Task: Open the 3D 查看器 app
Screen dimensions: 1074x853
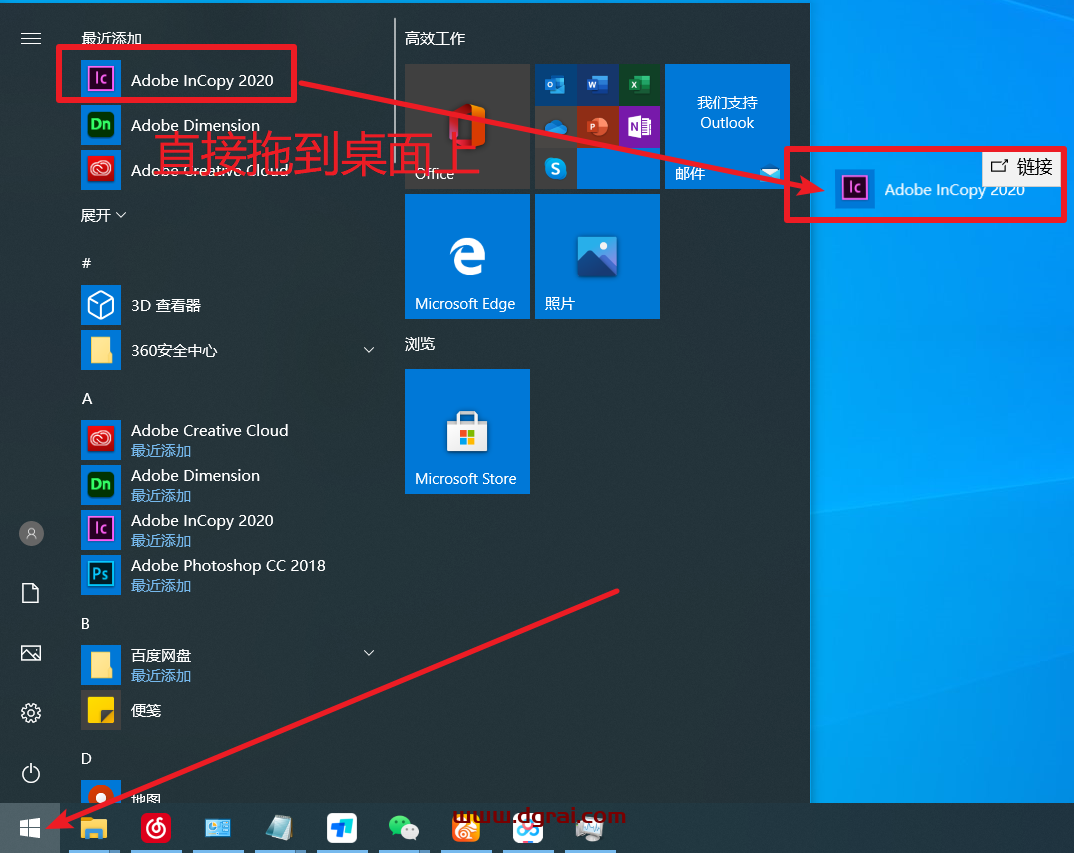Action: click(230, 305)
